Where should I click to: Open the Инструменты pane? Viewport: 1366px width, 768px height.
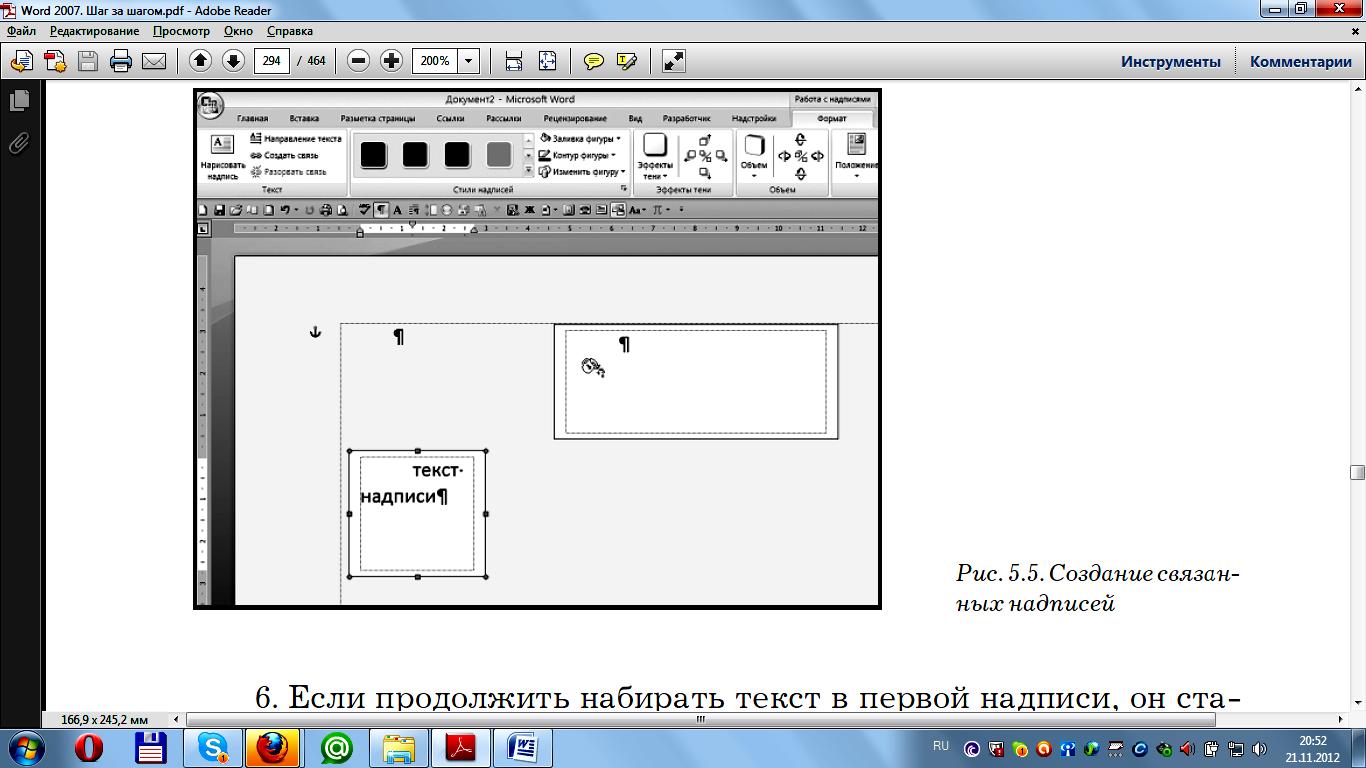pos(1171,61)
